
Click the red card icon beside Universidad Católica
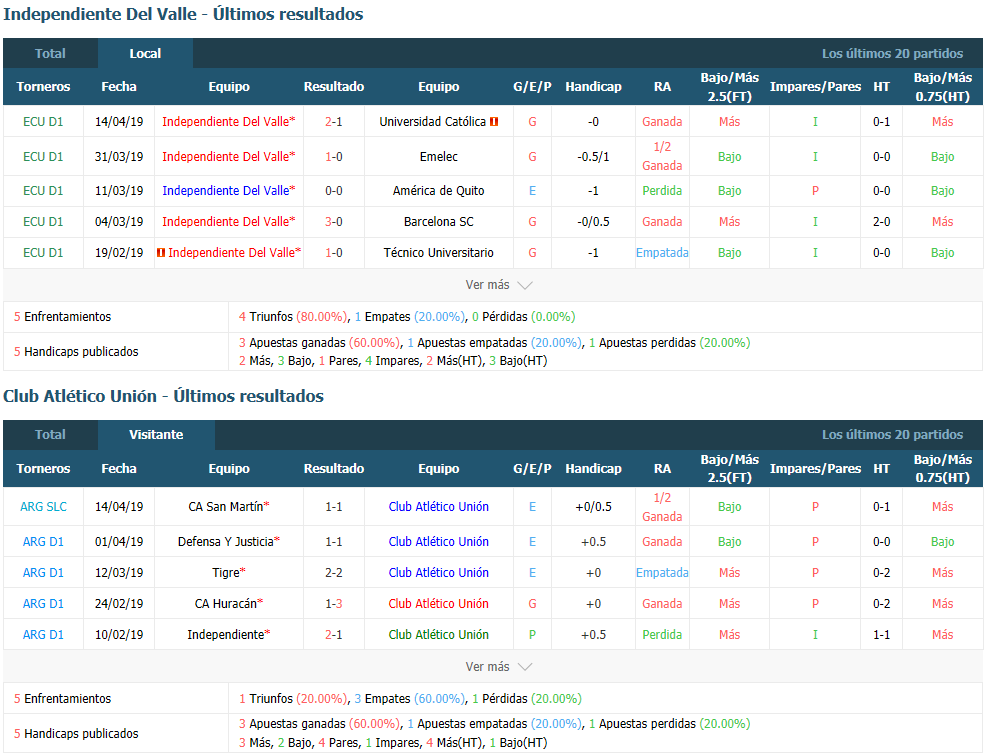(494, 122)
